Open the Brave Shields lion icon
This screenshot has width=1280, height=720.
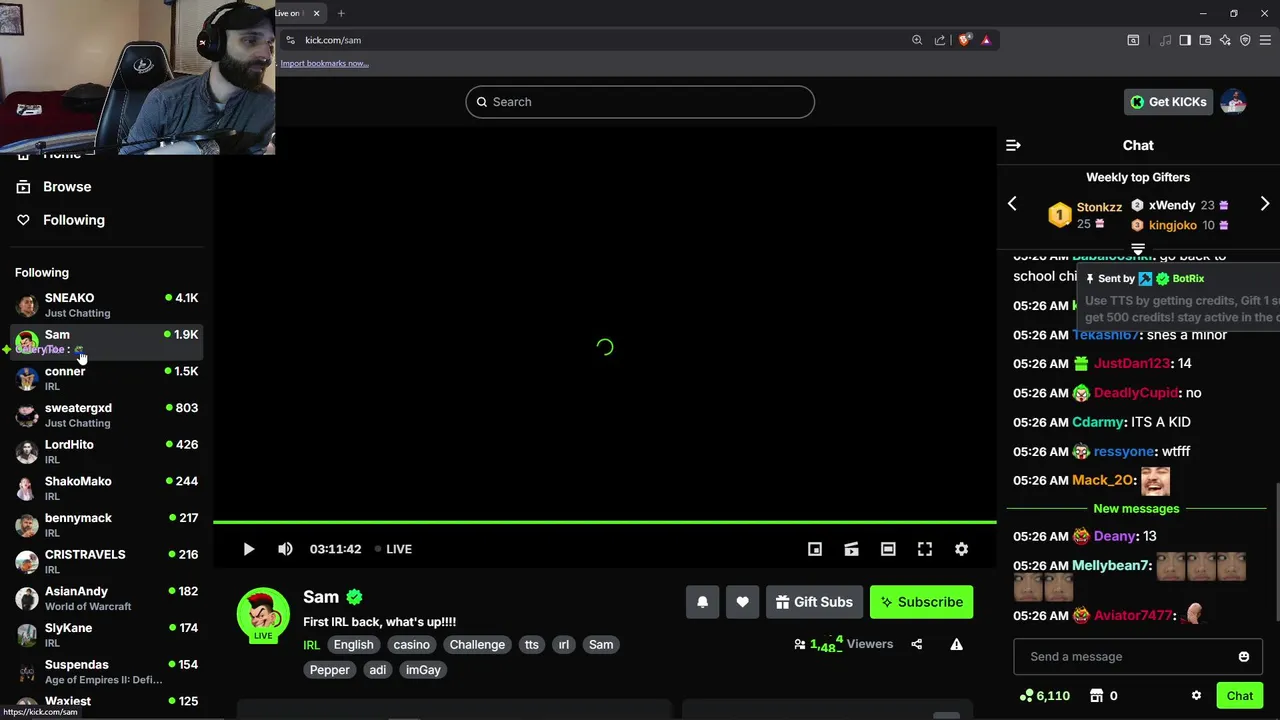pos(964,40)
